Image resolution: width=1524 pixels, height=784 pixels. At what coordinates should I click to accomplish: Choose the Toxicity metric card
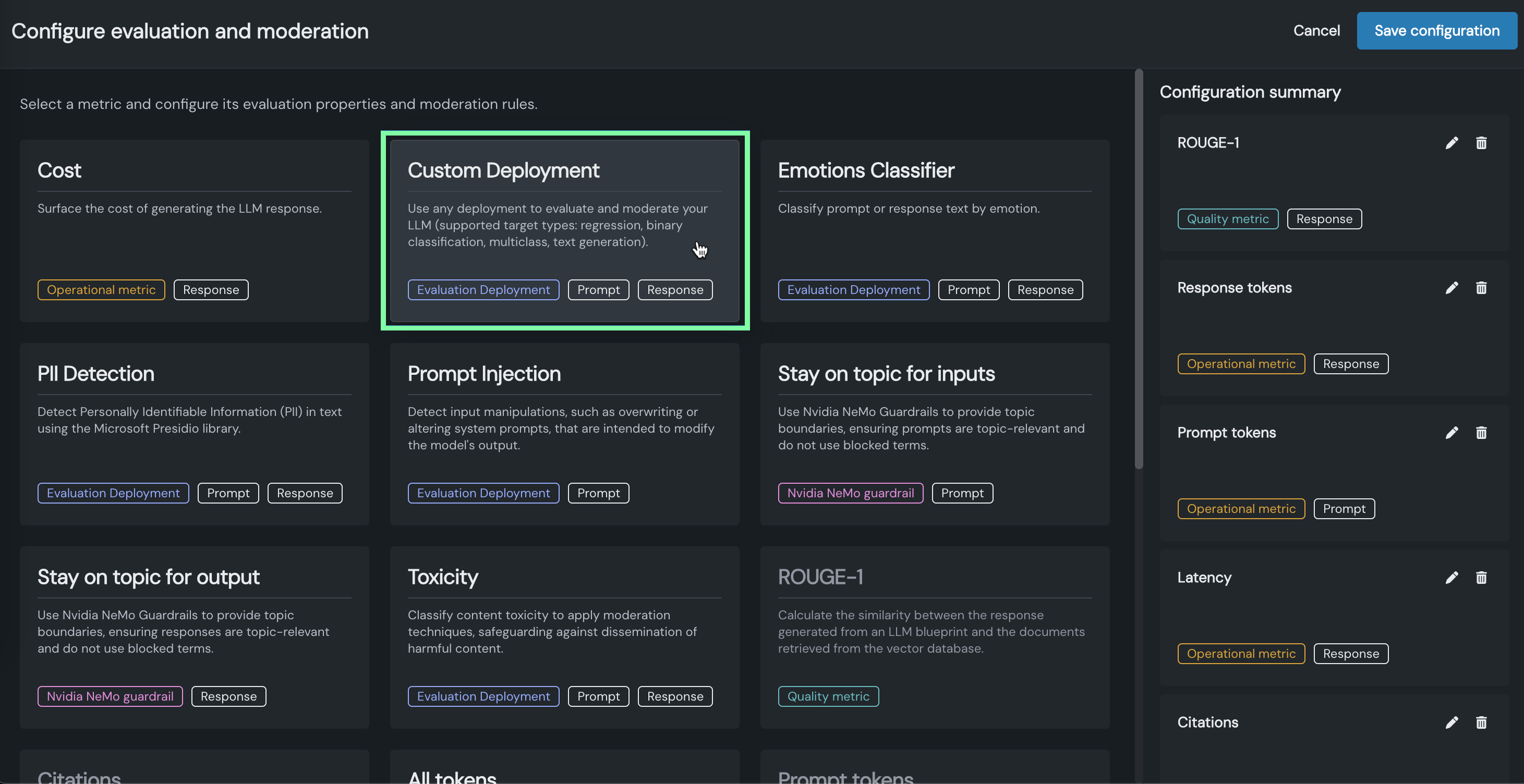coord(564,638)
